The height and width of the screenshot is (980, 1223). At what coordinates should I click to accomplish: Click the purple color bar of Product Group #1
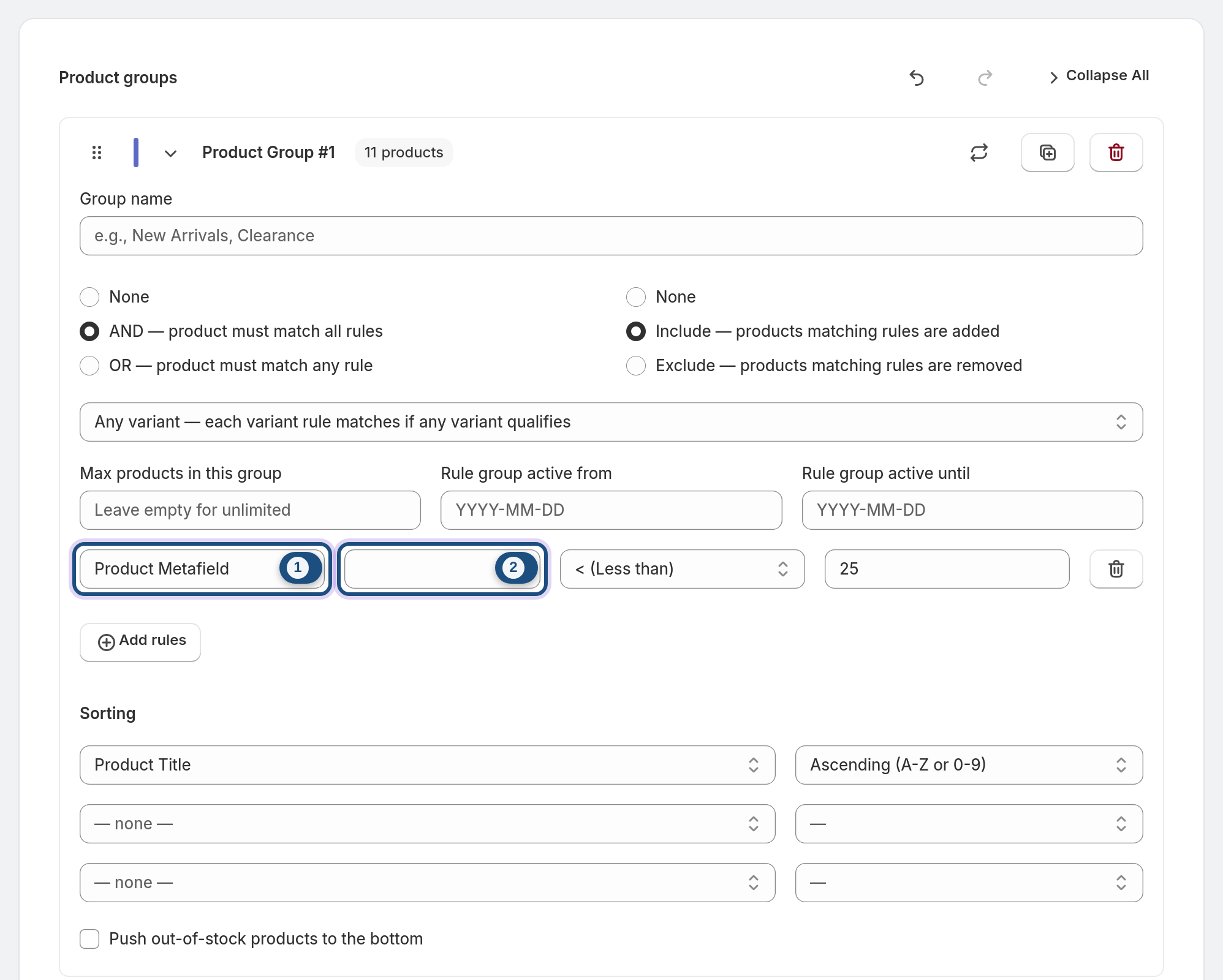[136, 153]
